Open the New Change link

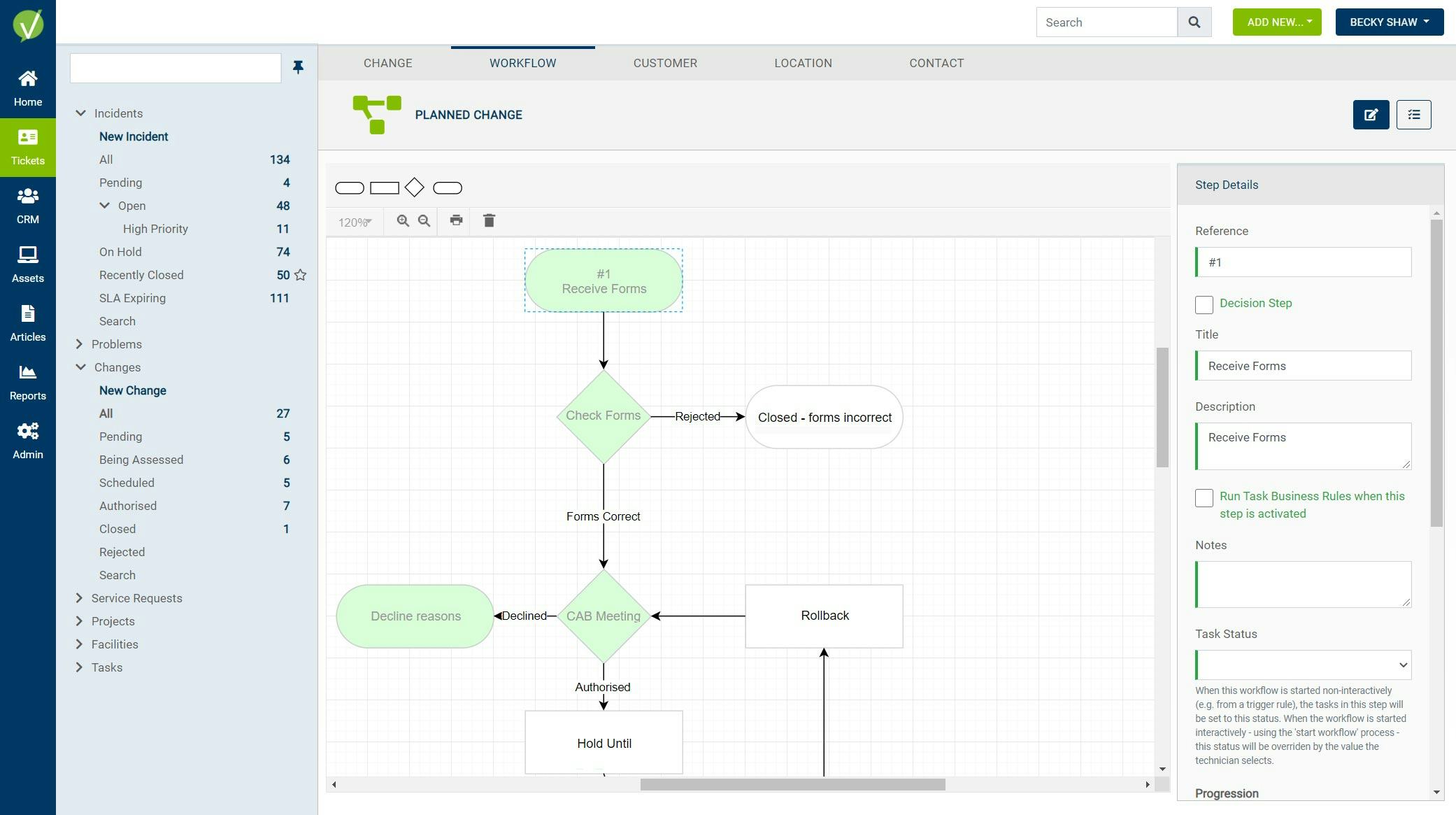[x=132, y=390]
